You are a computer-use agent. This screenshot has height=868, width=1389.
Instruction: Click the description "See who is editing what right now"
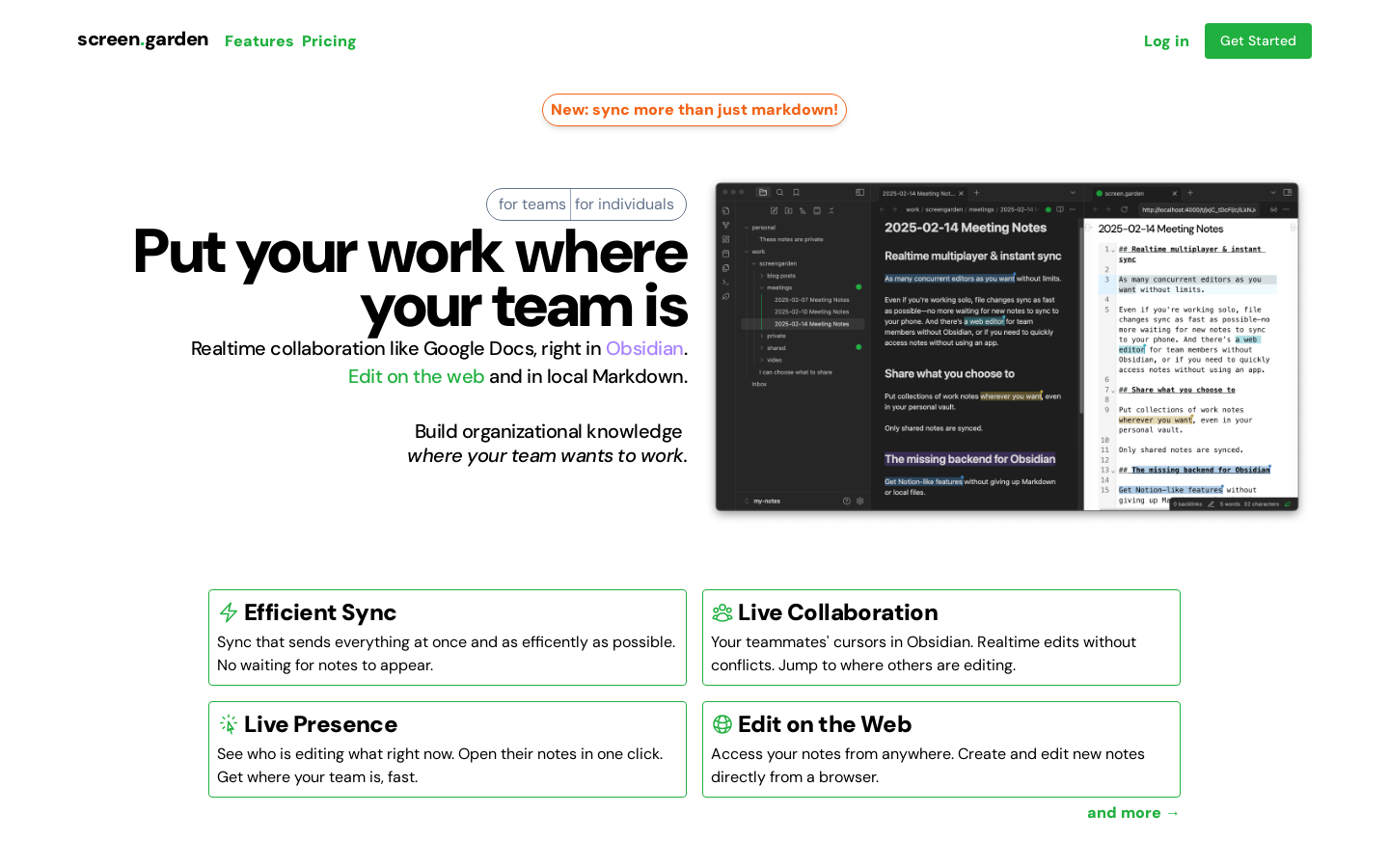[x=440, y=765]
